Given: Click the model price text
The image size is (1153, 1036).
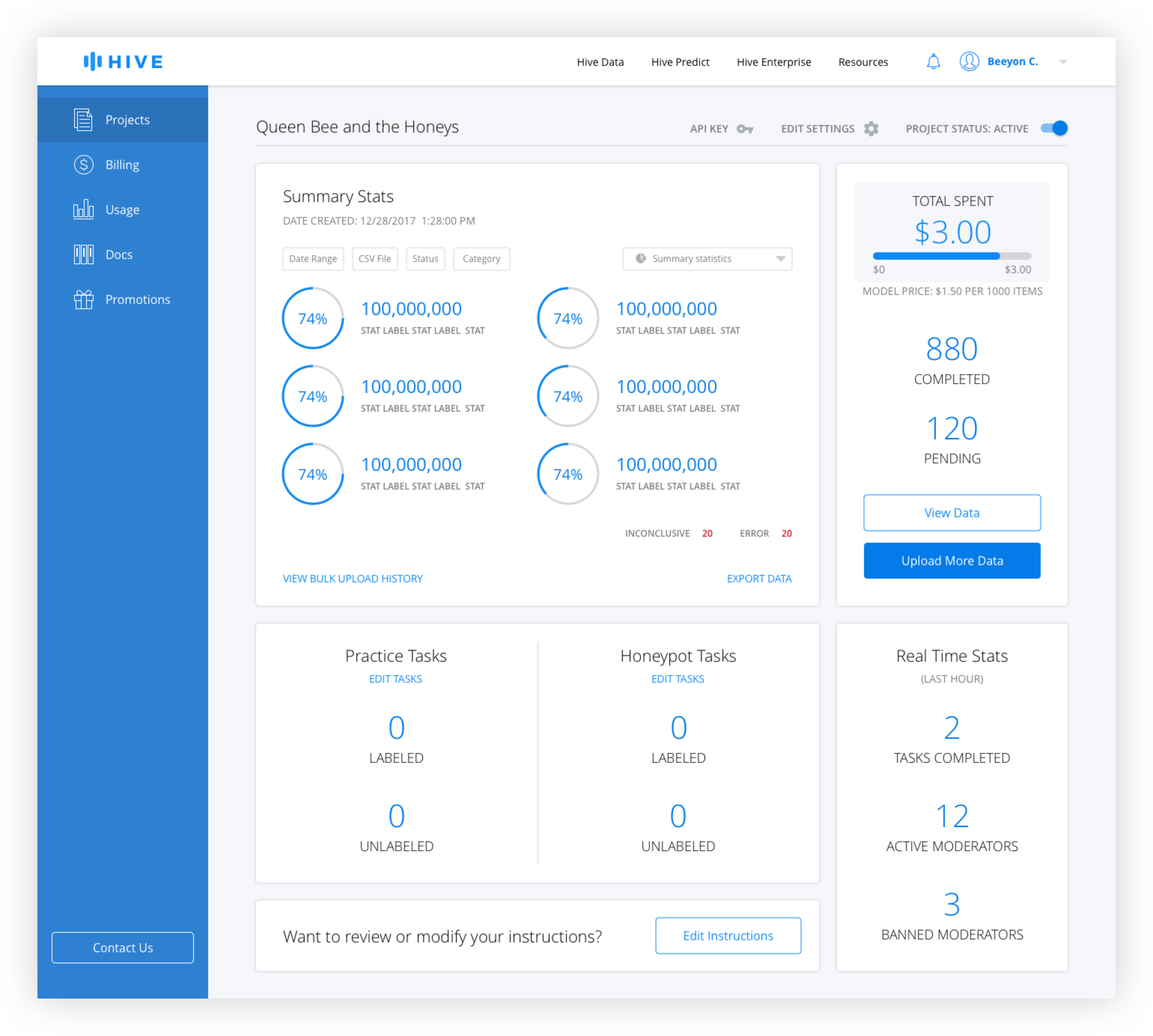Looking at the screenshot, I should click(x=952, y=291).
